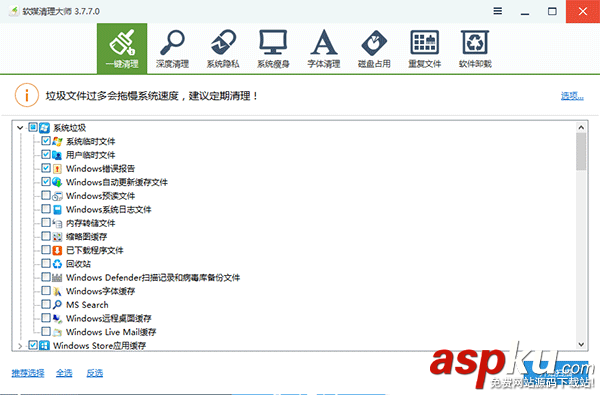Click the orange info icon
The image size is (600, 395).
[x=27, y=95]
